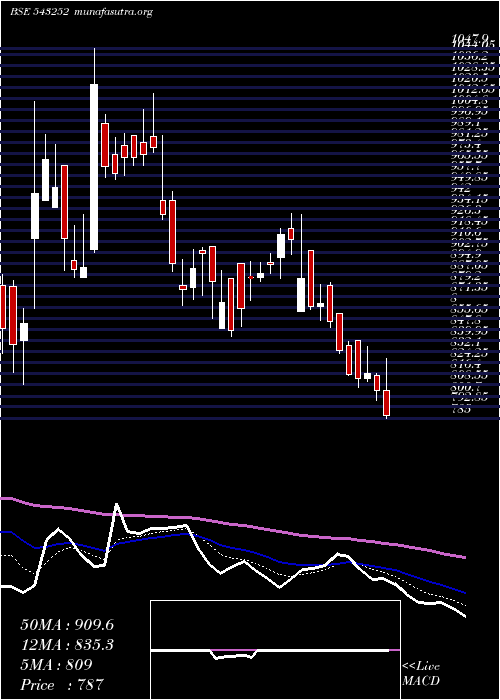500x700 pixels.
Task: Click the 942 price axis label
Action: 461,189
